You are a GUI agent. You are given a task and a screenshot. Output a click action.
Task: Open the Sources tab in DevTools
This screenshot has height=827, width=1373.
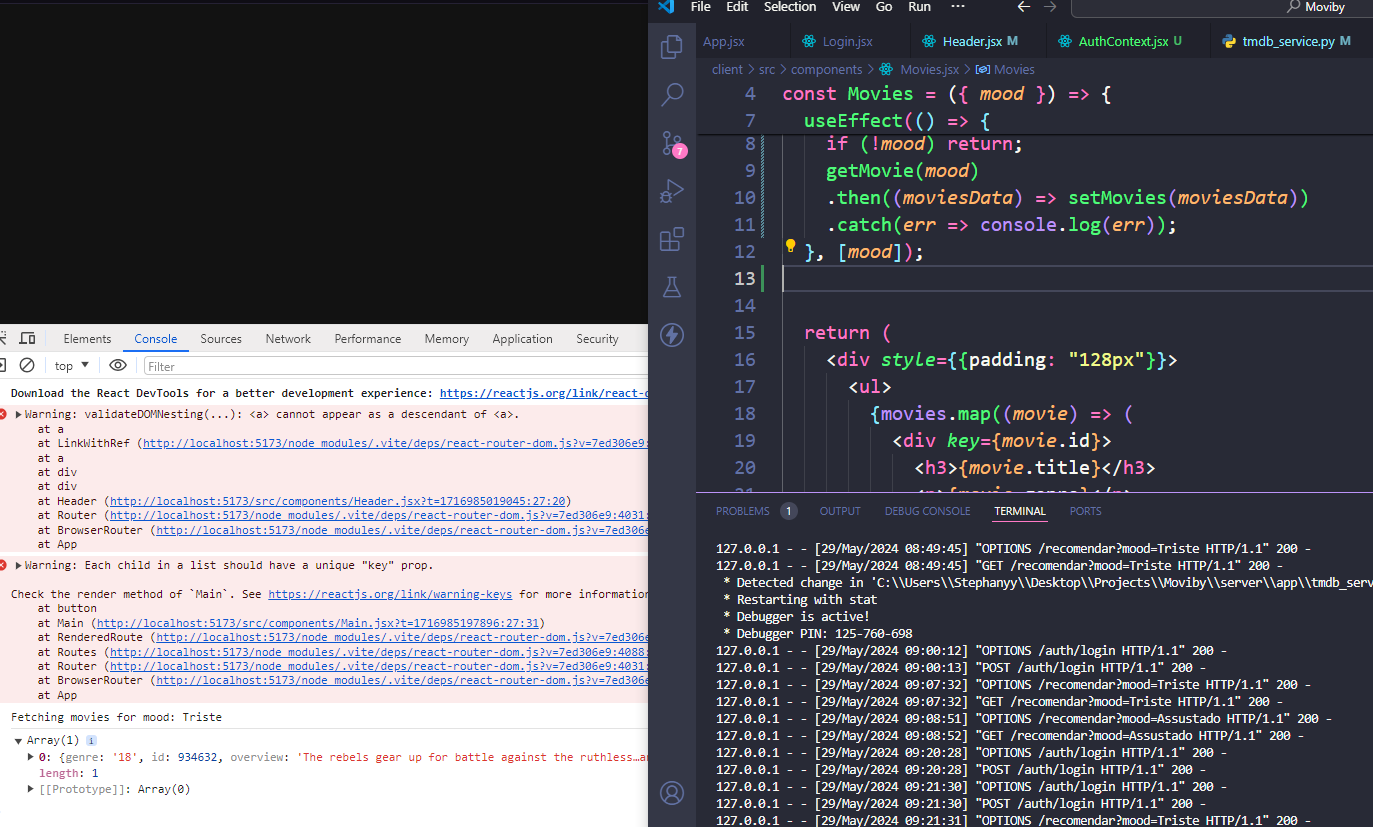click(221, 339)
